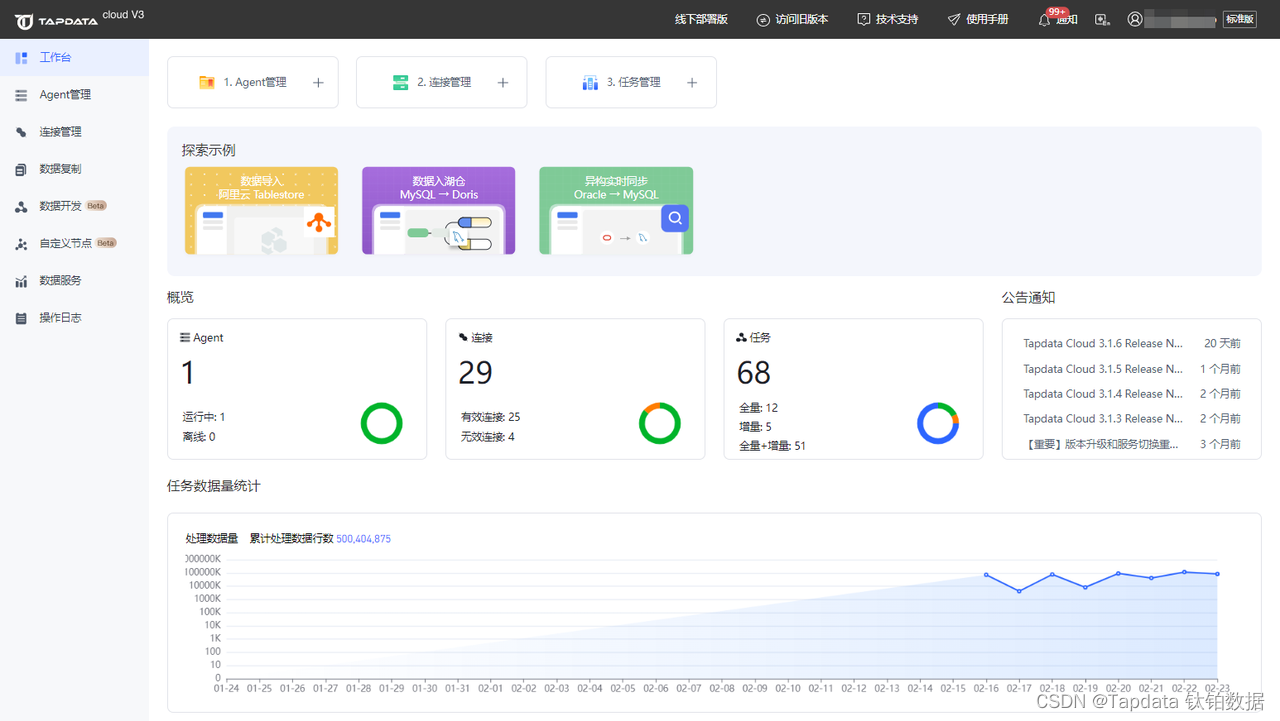Click the icon beside the notification bell

point(1102,19)
